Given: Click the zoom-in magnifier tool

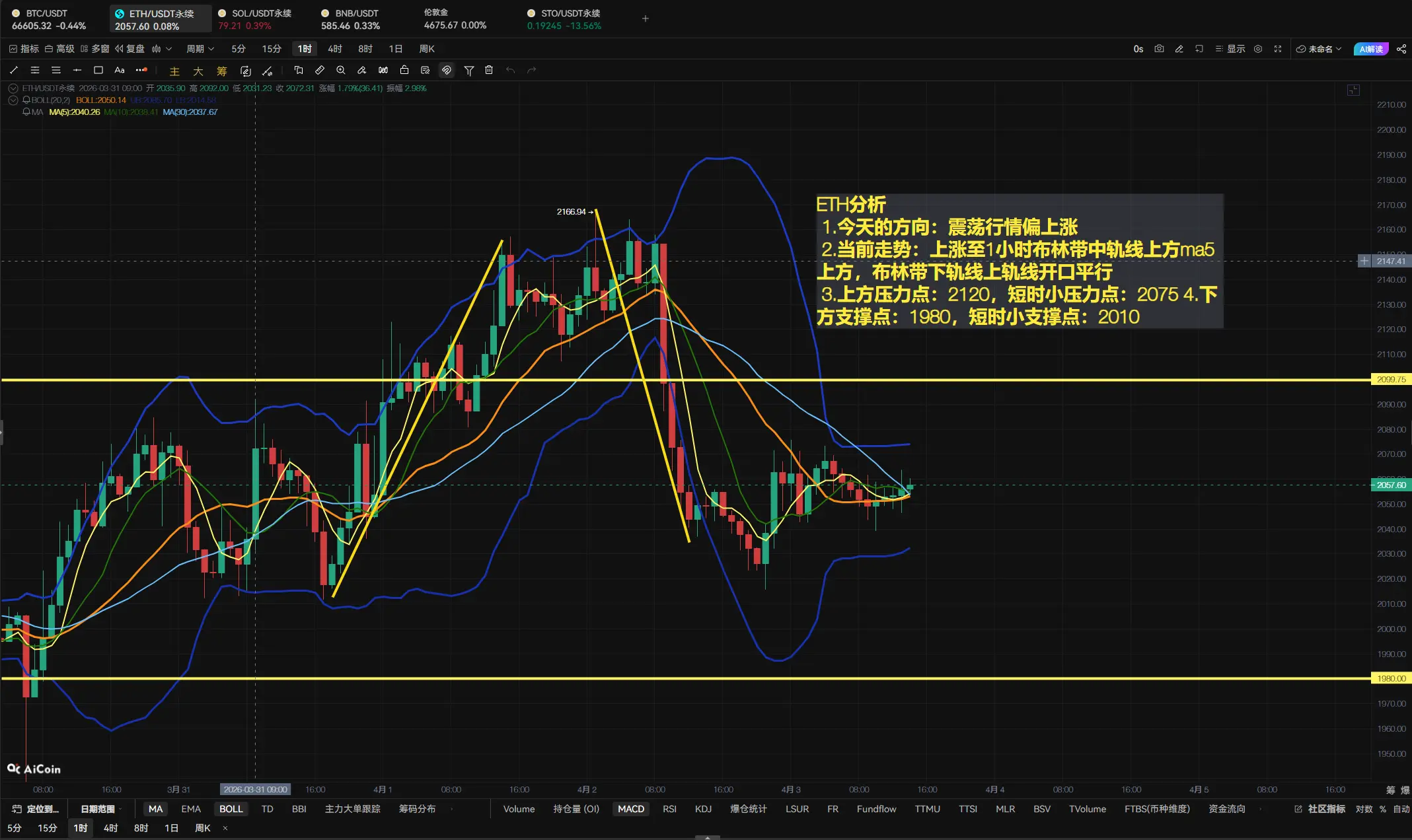Looking at the screenshot, I should click(341, 70).
